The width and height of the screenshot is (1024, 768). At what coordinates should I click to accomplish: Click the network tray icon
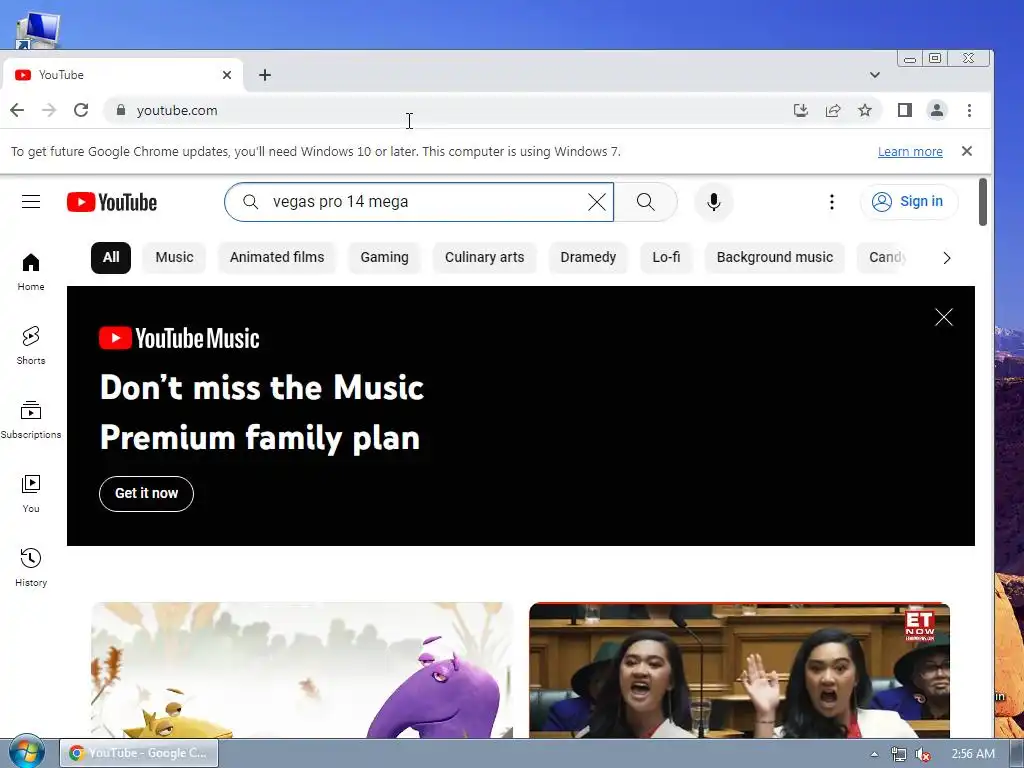(x=899, y=754)
